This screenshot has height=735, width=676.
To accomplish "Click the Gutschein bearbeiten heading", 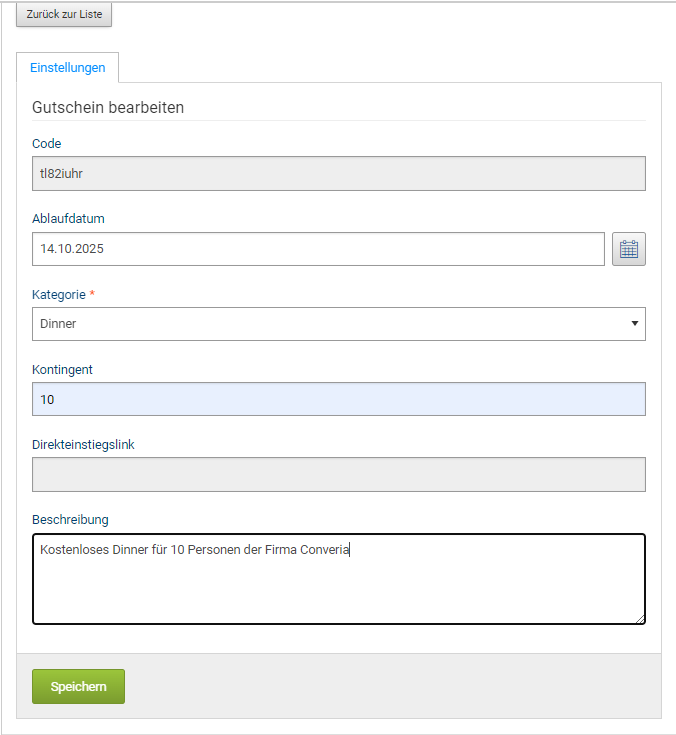I will (108, 107).
